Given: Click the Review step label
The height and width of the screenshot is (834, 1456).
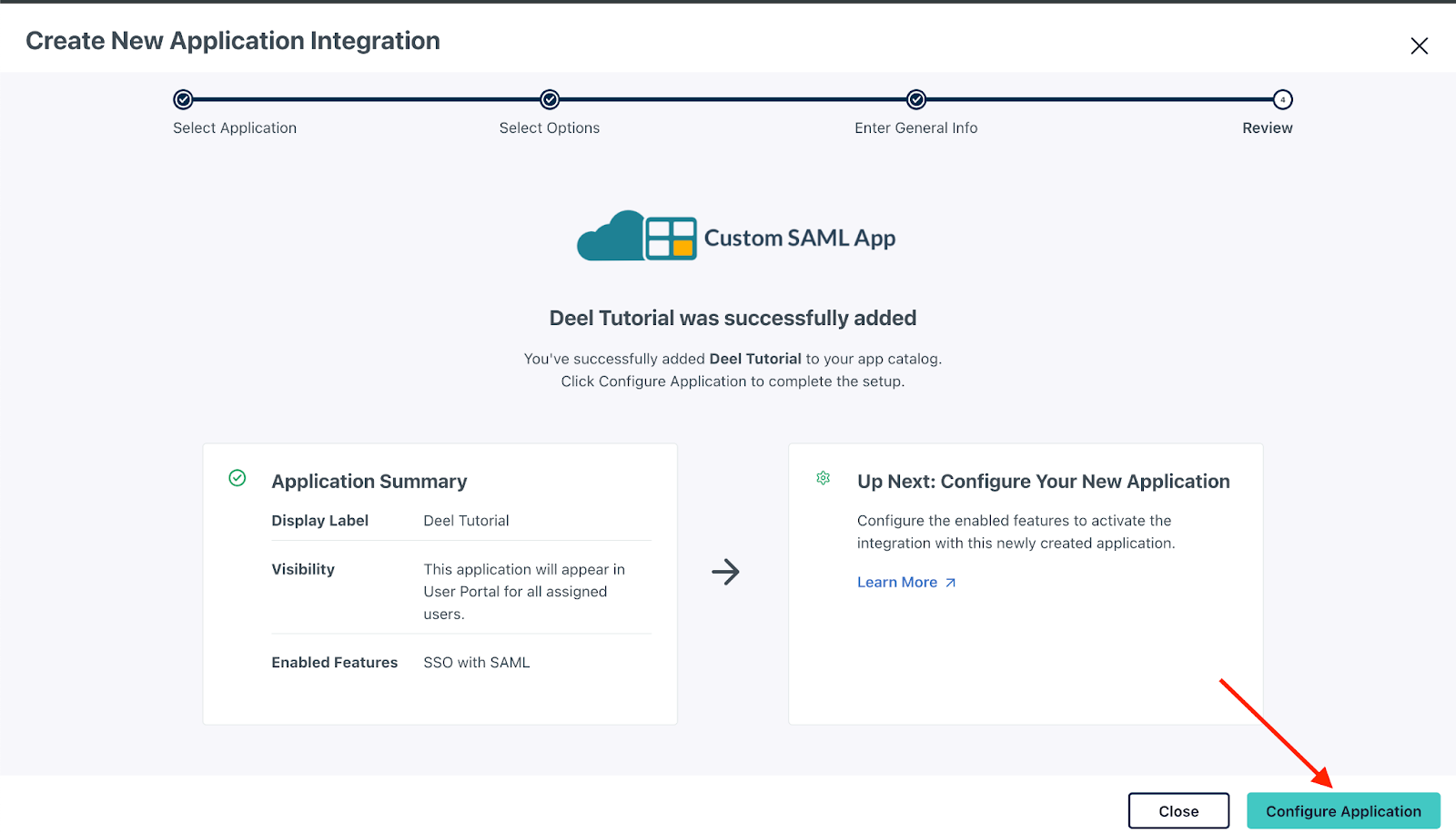Looking at the screenshot, I should [1268, 128].
